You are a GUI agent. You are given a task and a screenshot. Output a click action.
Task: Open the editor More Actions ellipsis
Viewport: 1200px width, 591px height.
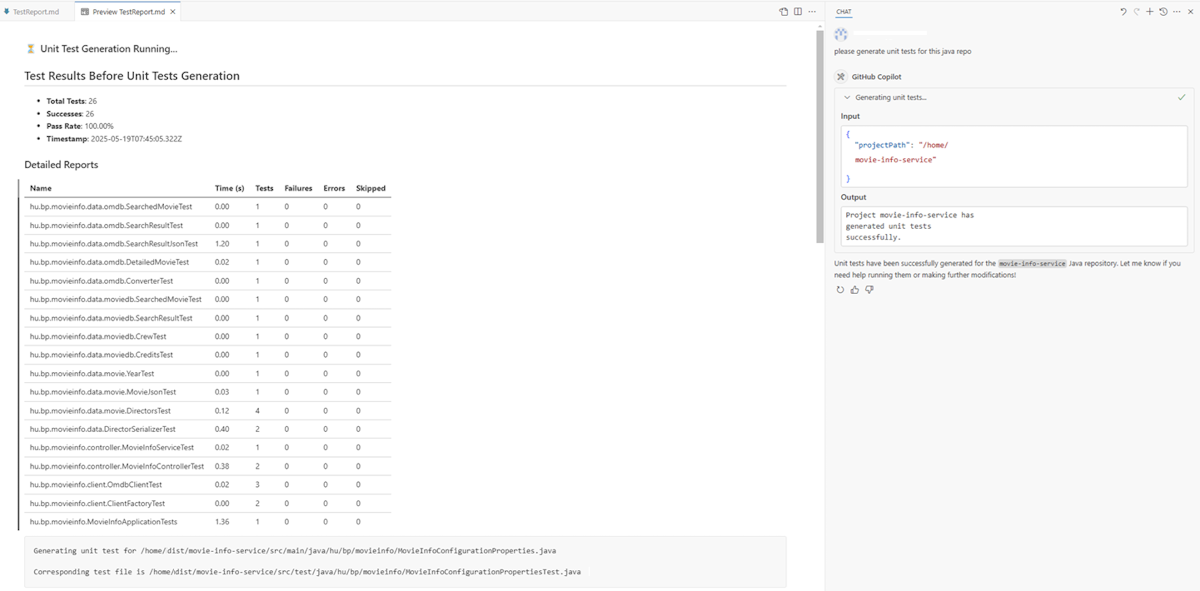pos(812,12)
